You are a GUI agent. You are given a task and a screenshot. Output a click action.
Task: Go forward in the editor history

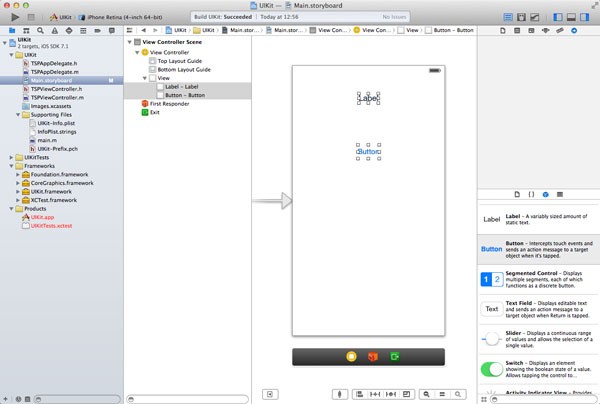click(x=155, y=30)
